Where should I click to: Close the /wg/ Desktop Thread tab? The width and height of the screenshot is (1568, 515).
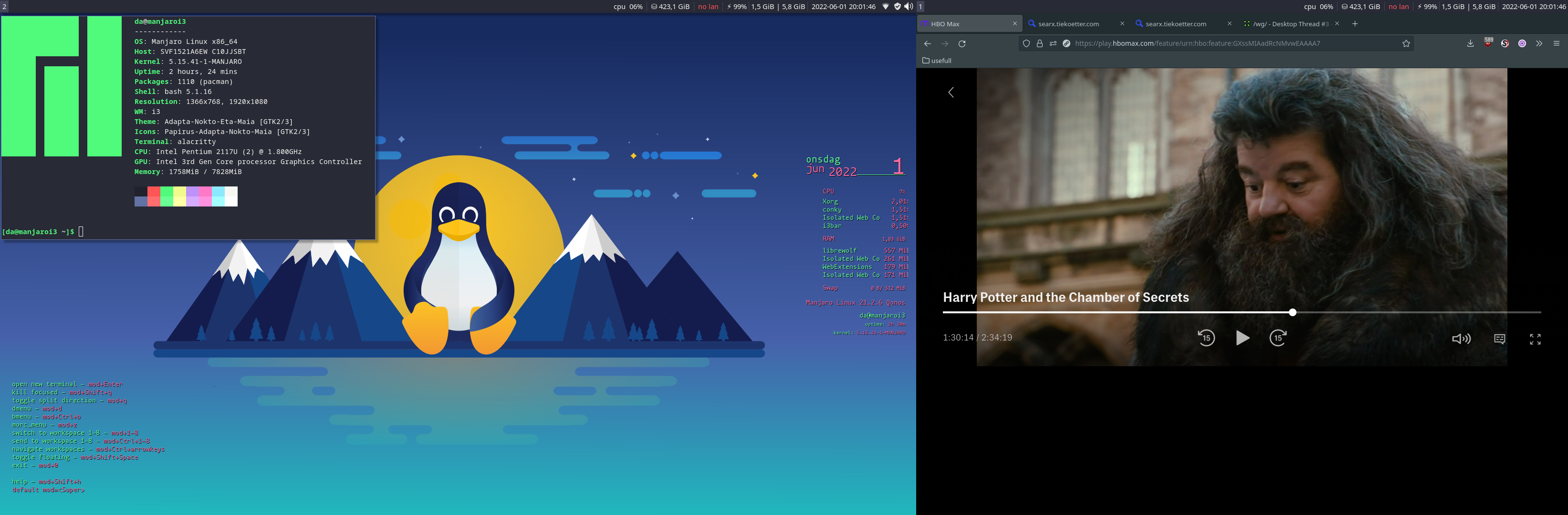1337,24
